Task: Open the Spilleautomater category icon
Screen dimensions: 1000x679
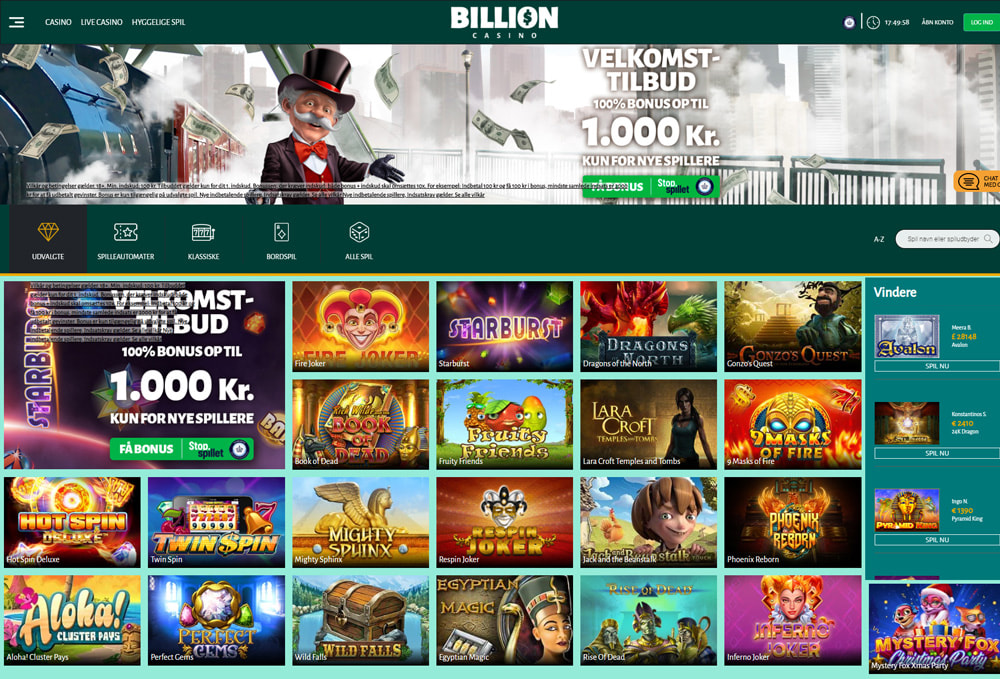Action: [126, 232]
